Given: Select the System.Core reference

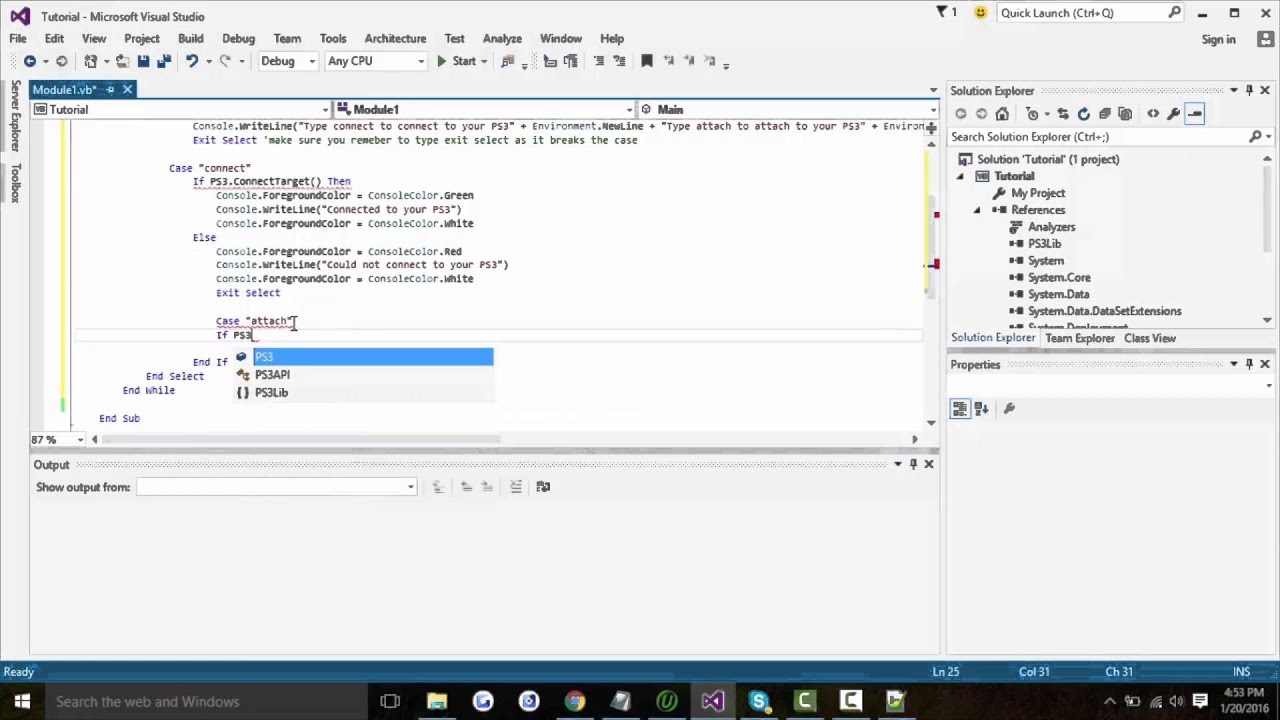Looking at the screenshot, I should pos(1059,278).
